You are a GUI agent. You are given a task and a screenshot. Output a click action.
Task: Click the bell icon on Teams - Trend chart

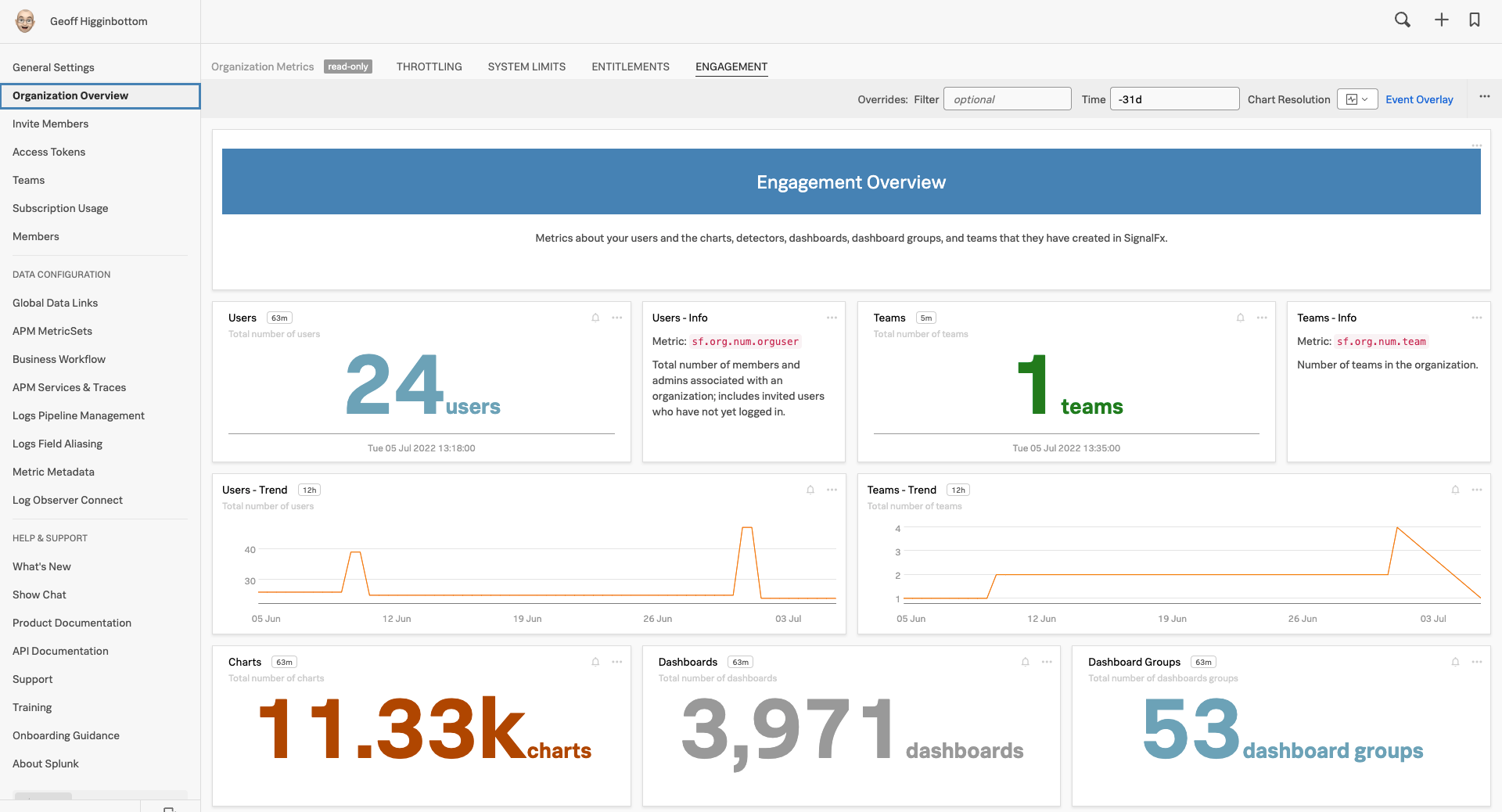(1455, 490)
